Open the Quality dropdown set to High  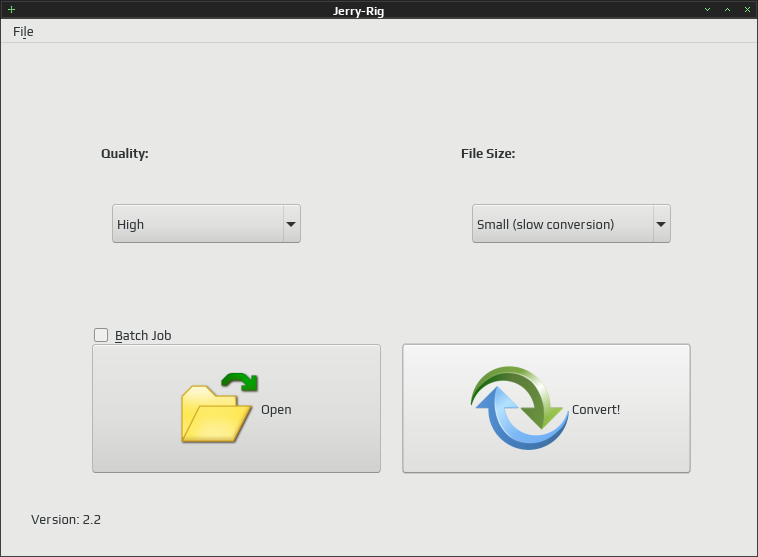pyautogui.click(x=206, y=224)
